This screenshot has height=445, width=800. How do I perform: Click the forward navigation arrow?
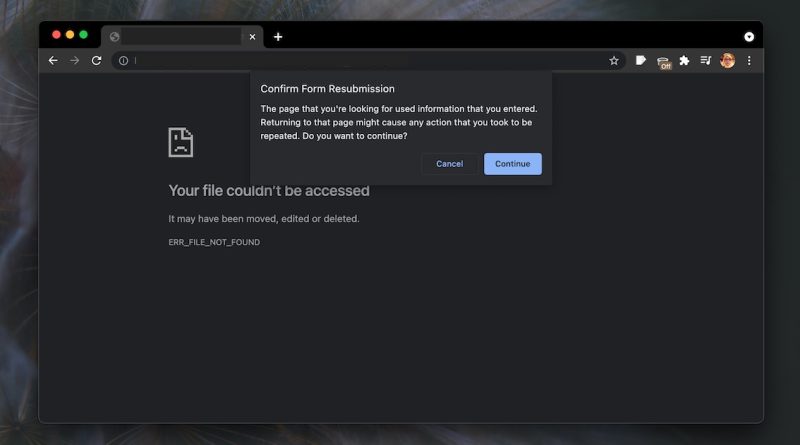click(x=74, y=61)
